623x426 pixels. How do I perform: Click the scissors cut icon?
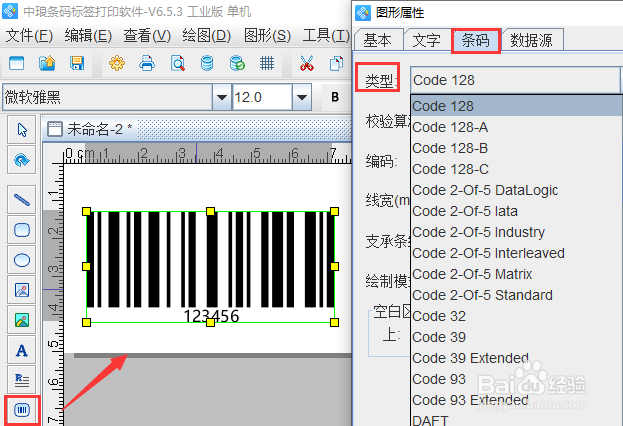click(307, 63)
